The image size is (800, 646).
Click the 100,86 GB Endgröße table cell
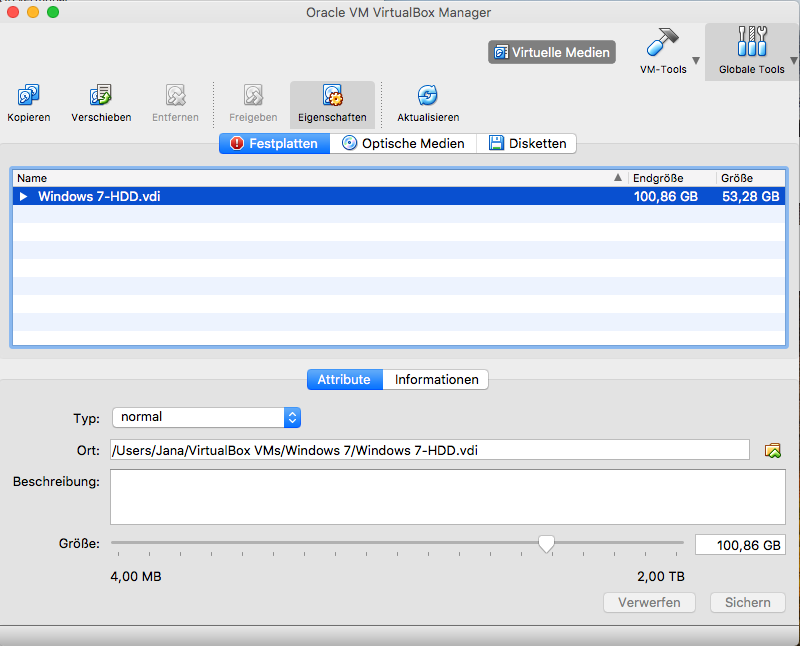(665, 196)
